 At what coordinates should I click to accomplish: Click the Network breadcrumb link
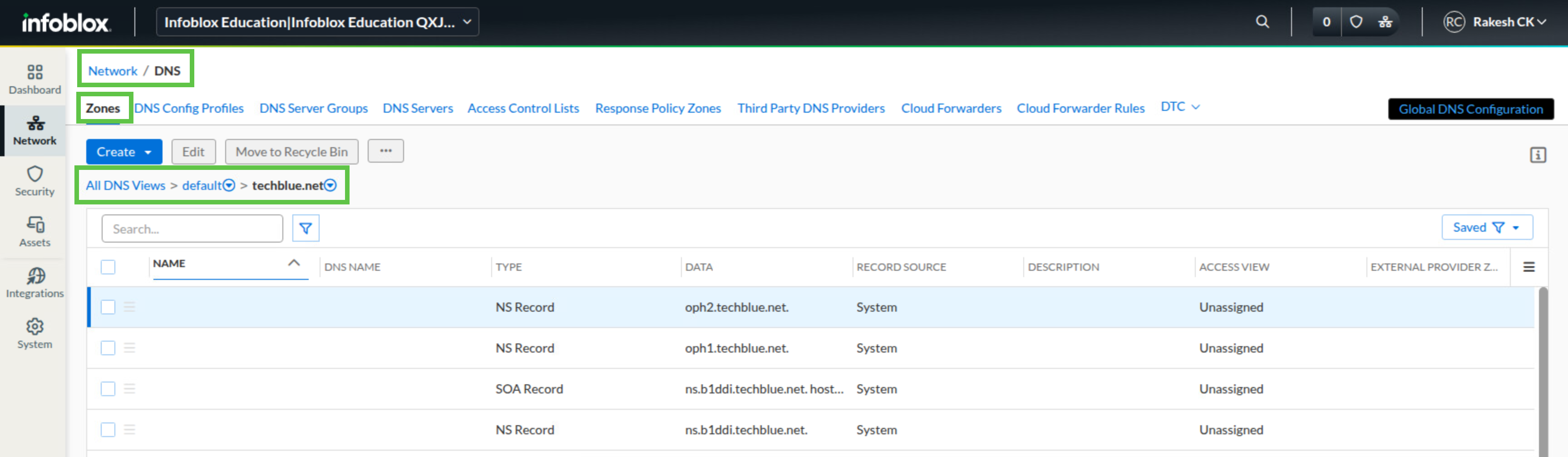[113, 71]
